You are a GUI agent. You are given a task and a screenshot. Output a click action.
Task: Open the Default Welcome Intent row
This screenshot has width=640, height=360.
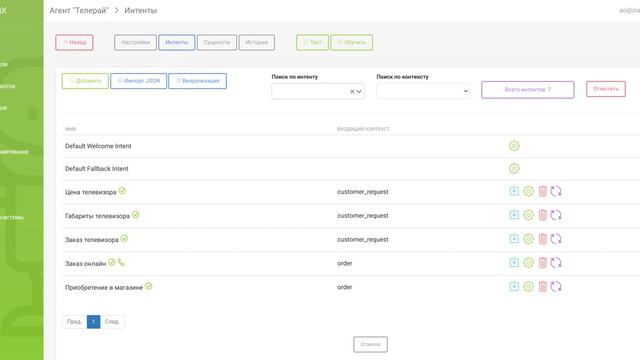(98, 146)
